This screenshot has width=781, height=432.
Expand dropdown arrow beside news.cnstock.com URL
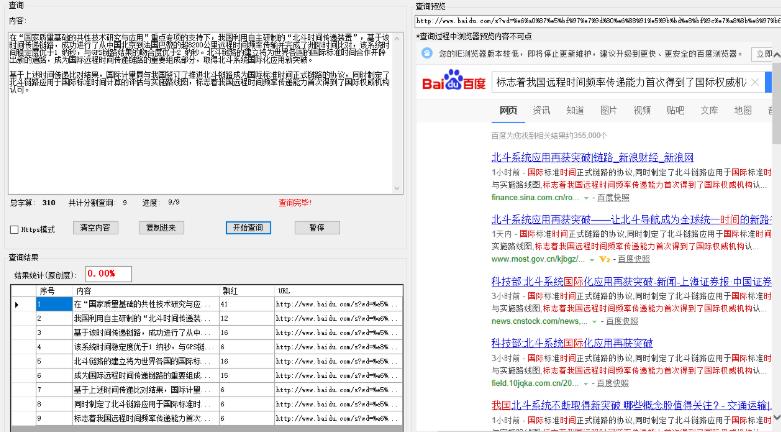(595, 322)
